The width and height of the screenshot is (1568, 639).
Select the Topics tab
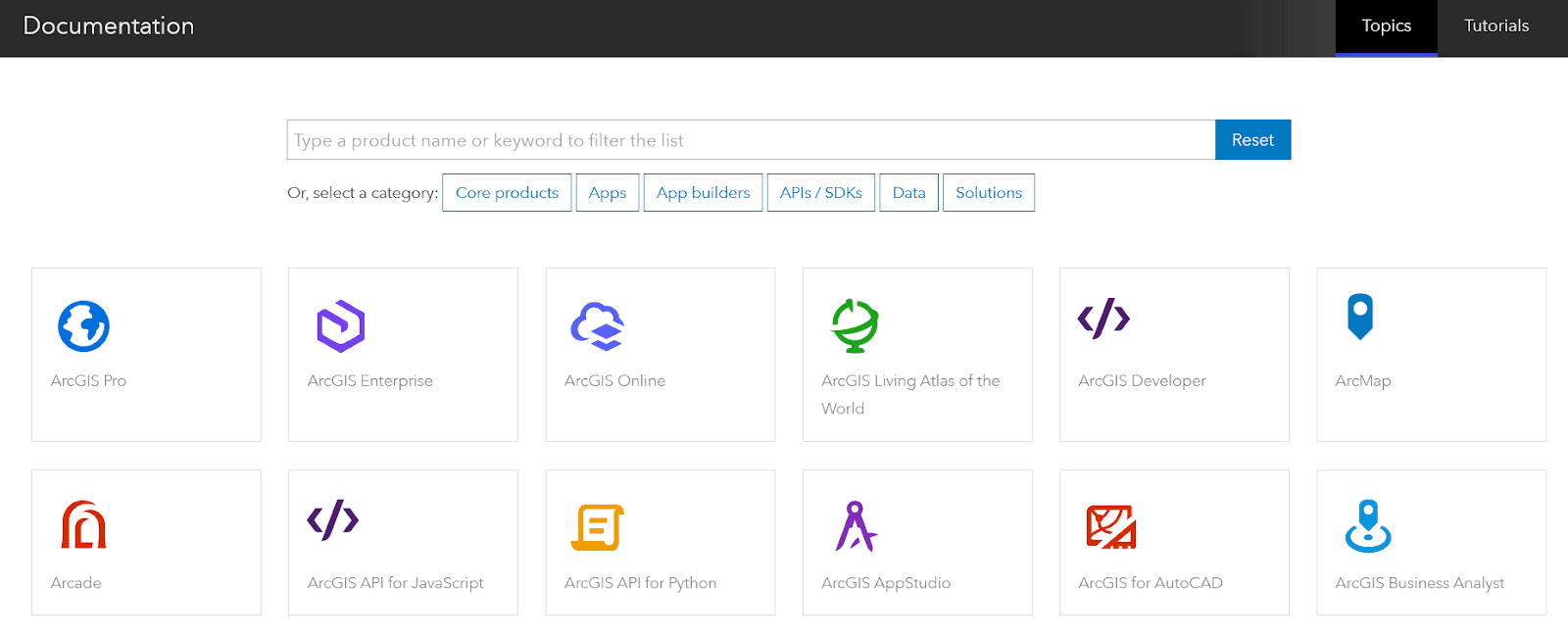pos(1386,26)
